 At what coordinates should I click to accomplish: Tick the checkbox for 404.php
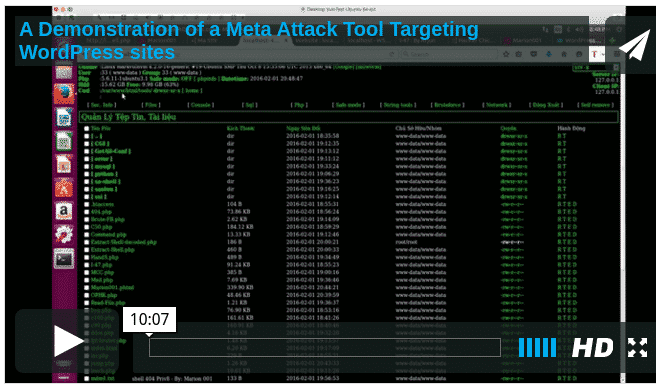coord(87,212)
